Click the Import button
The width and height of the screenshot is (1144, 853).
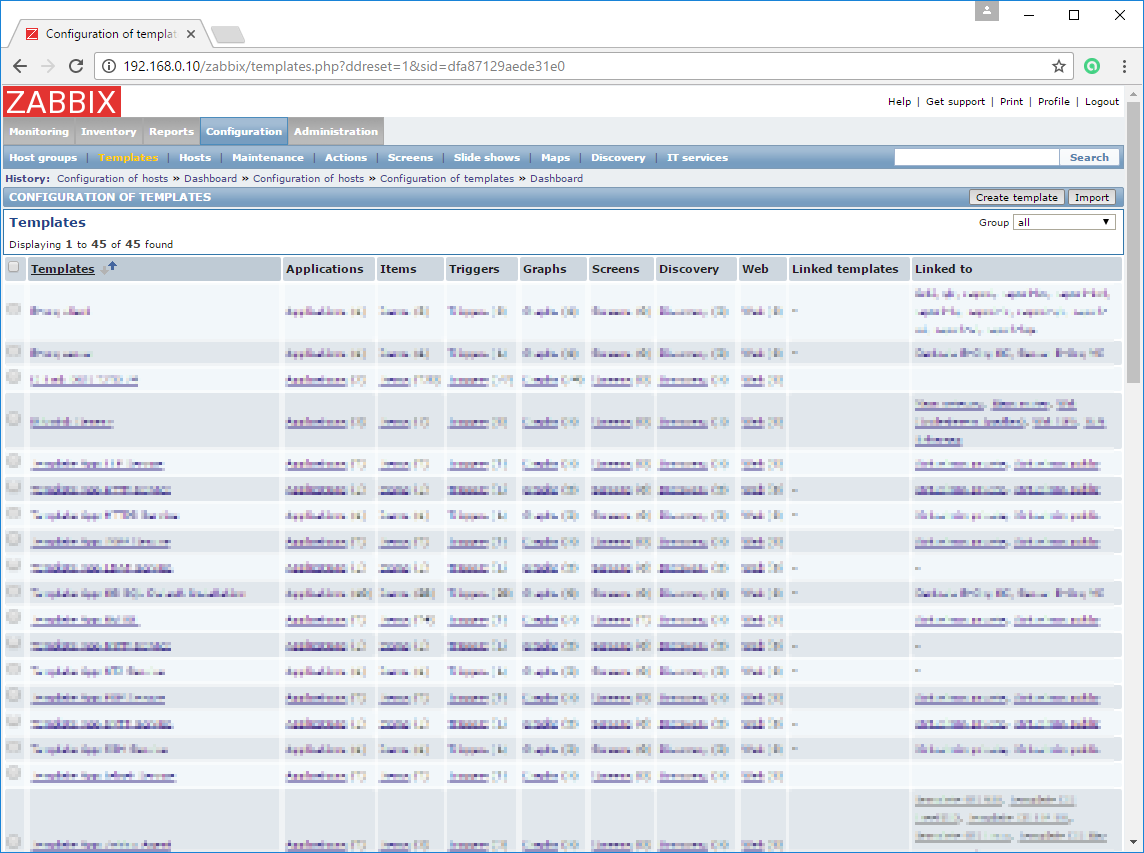pyautogui.click(x=1091, y=198)
